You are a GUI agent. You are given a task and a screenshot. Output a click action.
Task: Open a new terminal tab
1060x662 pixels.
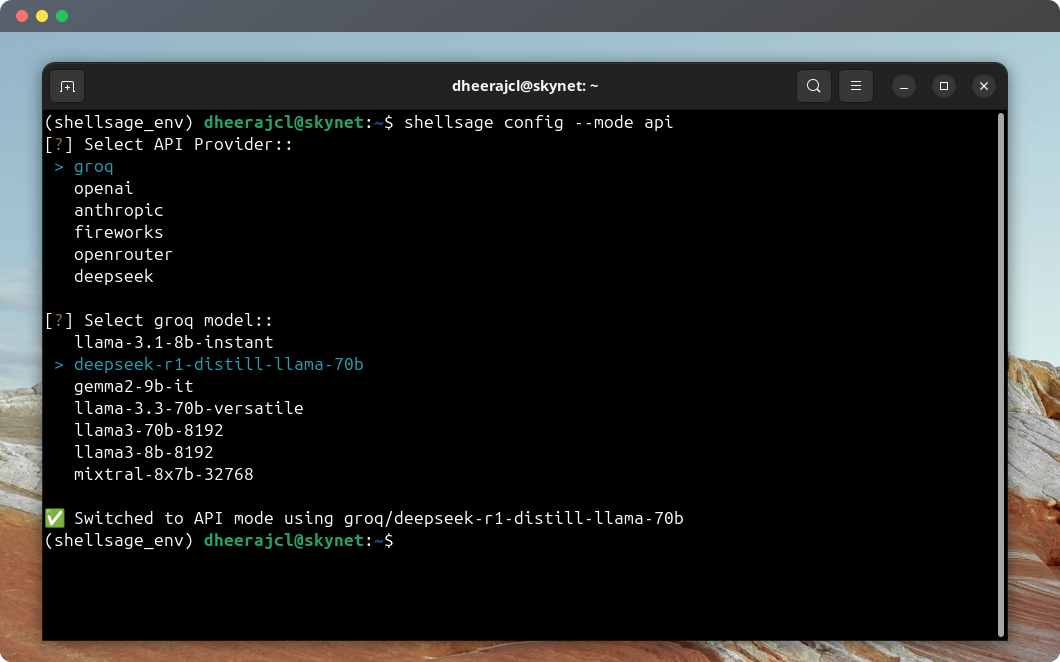click(x=67, y=87)
